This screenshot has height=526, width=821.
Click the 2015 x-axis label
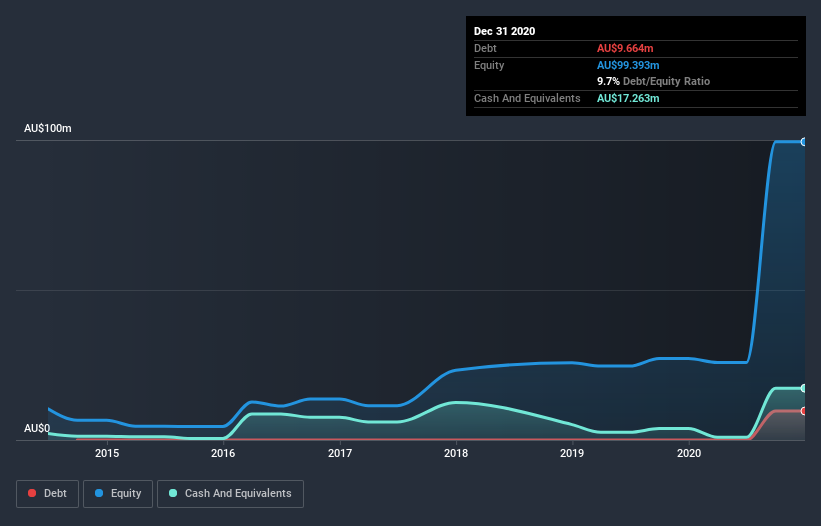(x=107, y=453)
